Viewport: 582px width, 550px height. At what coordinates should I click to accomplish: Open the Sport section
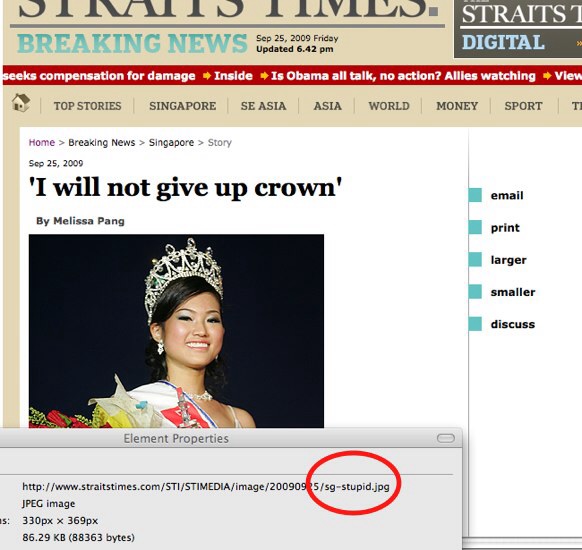coord(523,106)
